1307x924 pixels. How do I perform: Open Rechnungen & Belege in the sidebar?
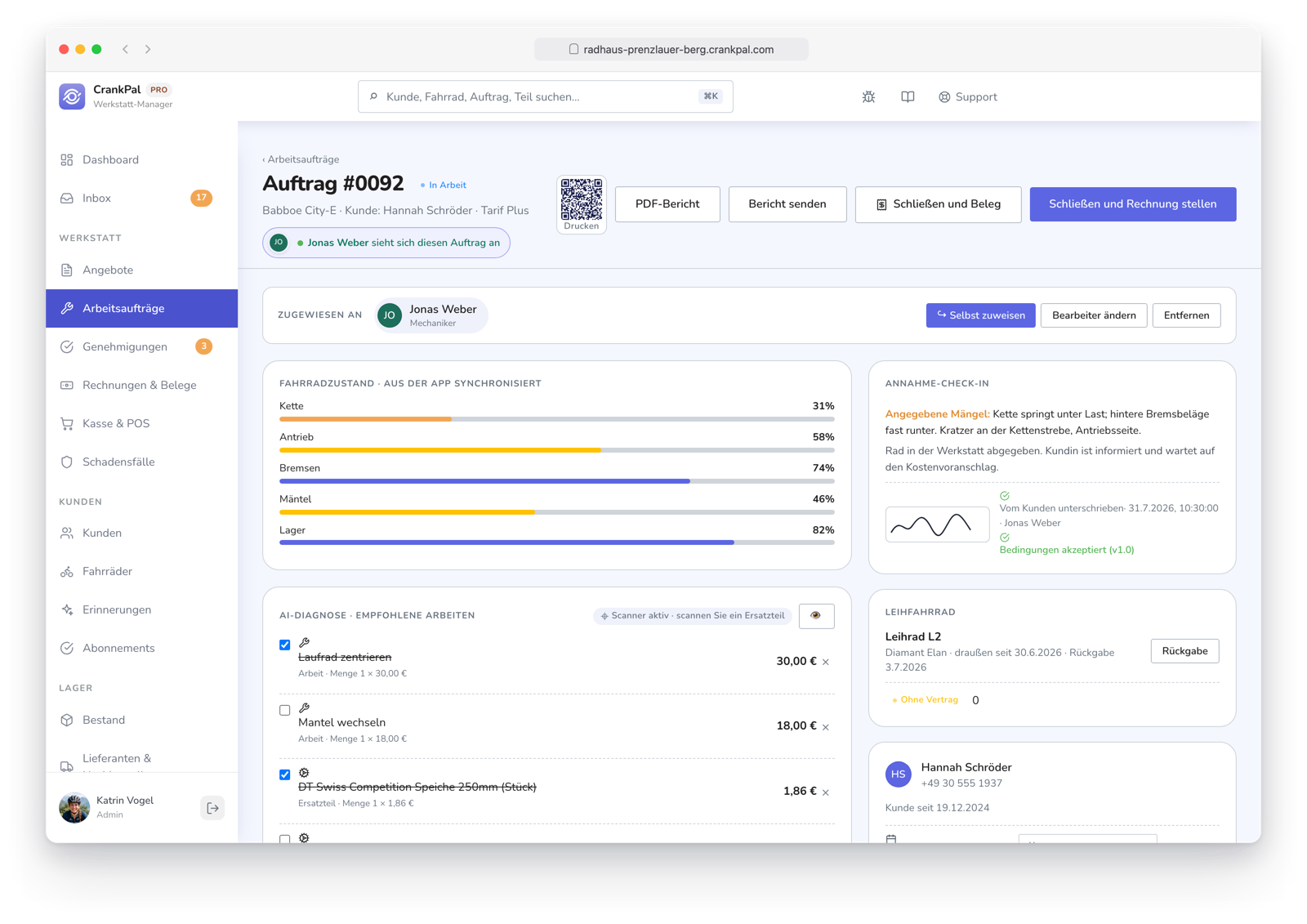click(x=141, y=385)
